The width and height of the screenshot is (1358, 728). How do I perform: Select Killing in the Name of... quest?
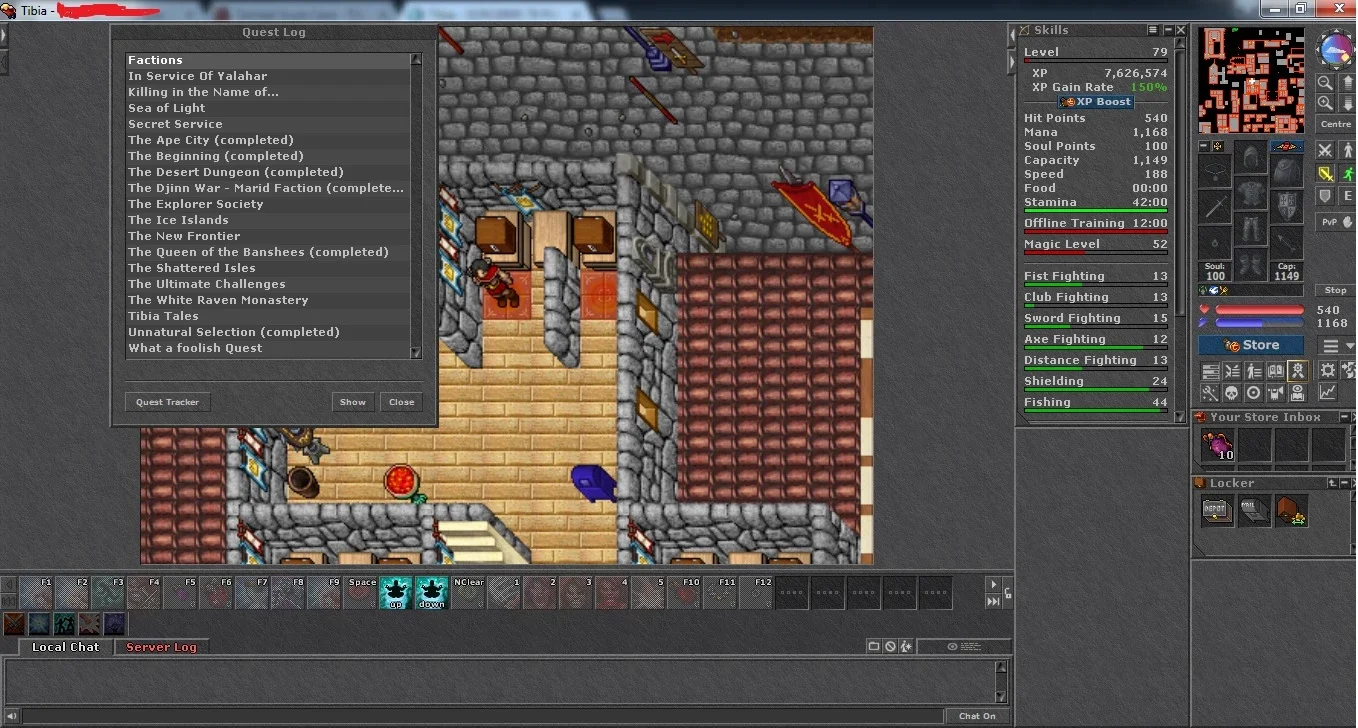pyautogui.click(x=267, y=92)
